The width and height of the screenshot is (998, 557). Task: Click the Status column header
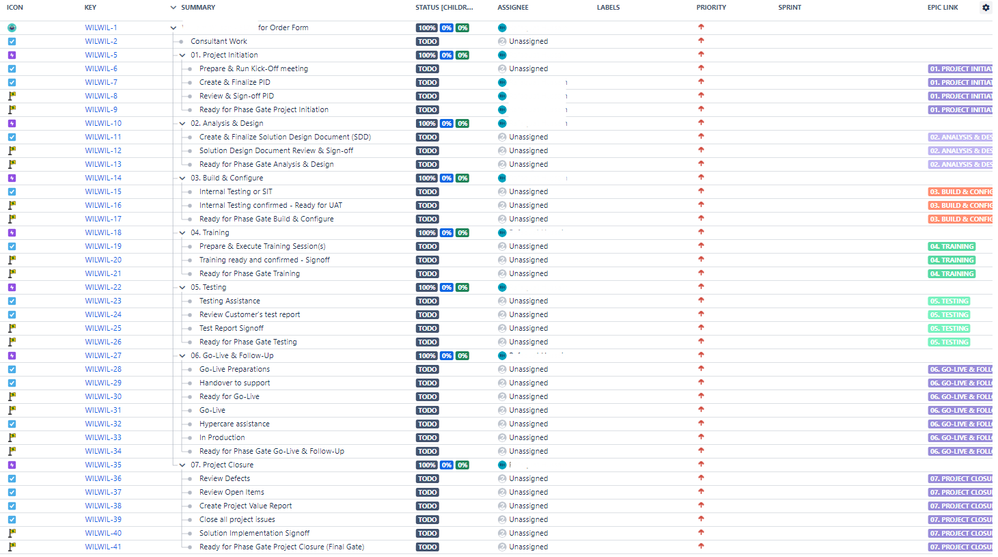(444, 8)
